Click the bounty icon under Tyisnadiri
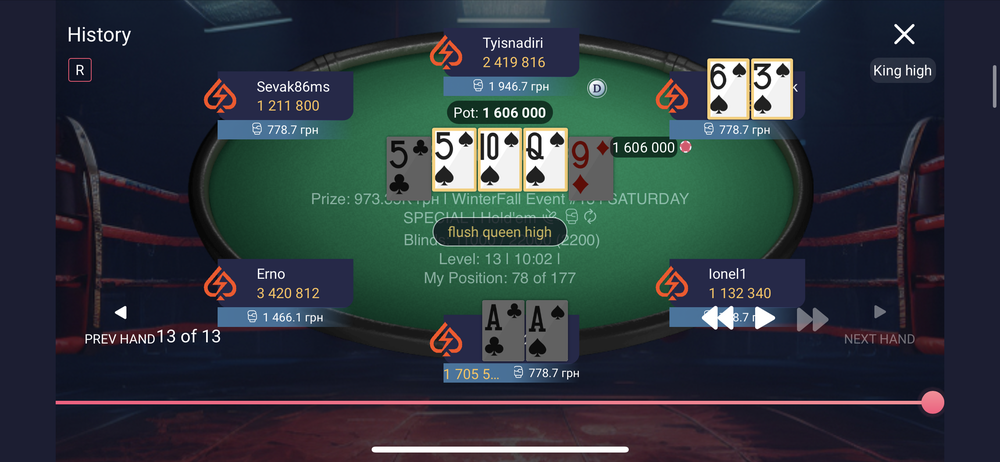 point(478,86)
